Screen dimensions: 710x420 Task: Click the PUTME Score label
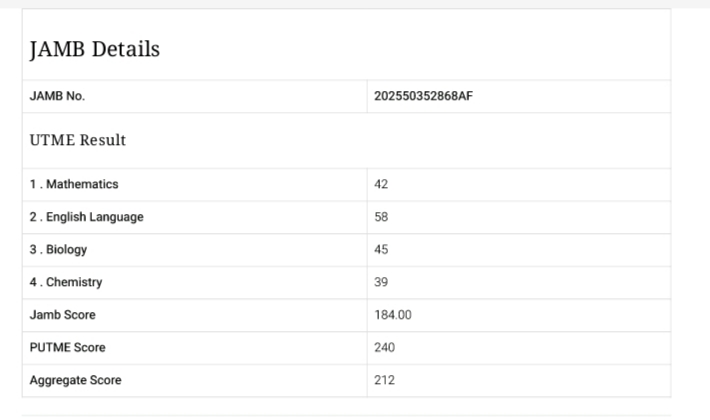(68, 348)
